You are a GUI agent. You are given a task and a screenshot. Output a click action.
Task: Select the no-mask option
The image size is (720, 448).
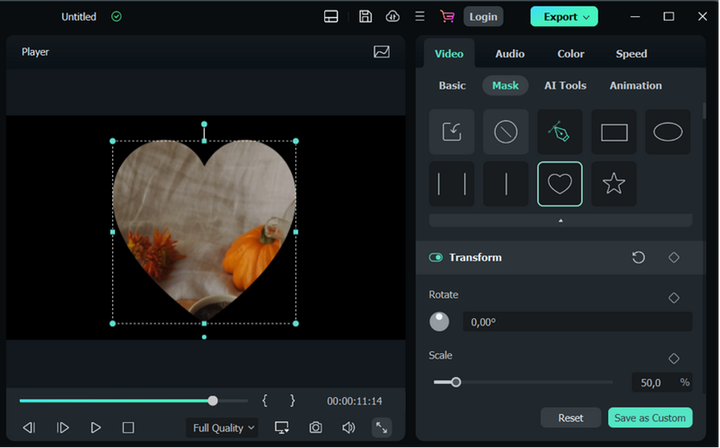506,132
